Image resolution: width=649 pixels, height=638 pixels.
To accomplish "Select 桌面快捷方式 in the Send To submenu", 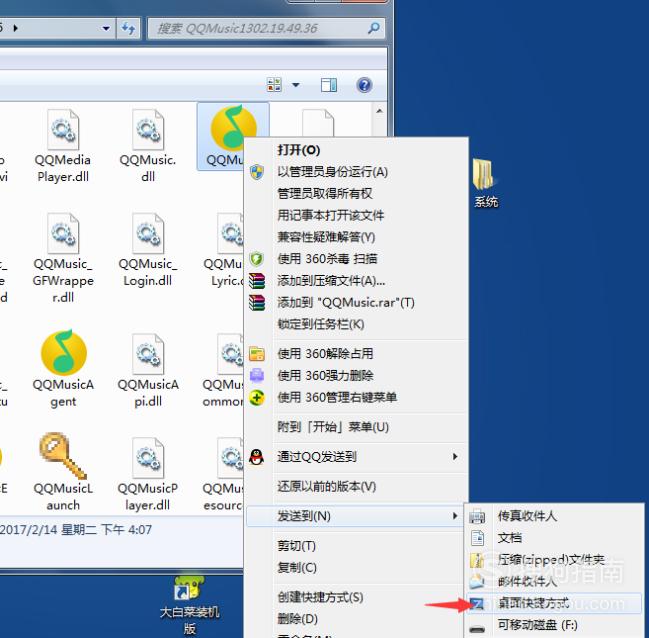I will coord(554,603).
